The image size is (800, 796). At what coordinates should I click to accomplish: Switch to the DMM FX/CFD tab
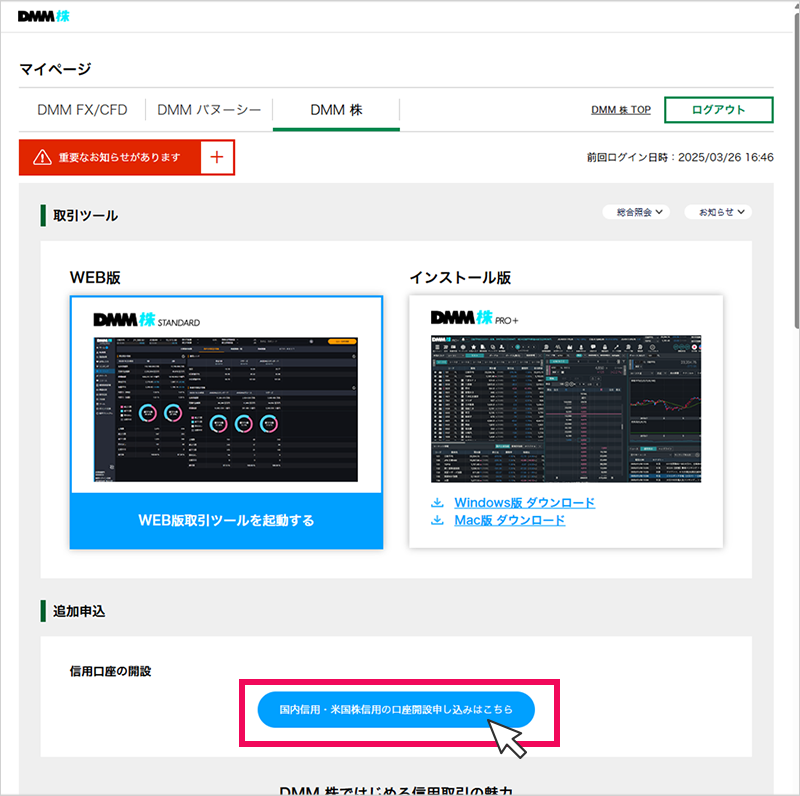point(82,110)
